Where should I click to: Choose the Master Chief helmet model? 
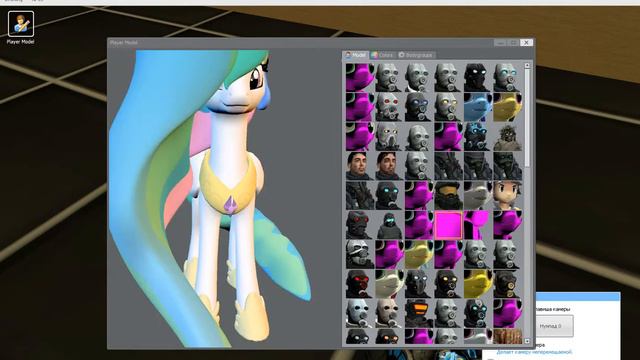tap(448, 195)
